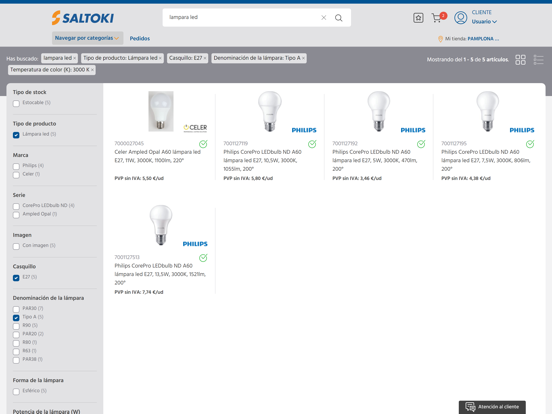This screenshot has width=552, height=414.
Task: Open the favorites star icon in the header
Action: [418, 18]
